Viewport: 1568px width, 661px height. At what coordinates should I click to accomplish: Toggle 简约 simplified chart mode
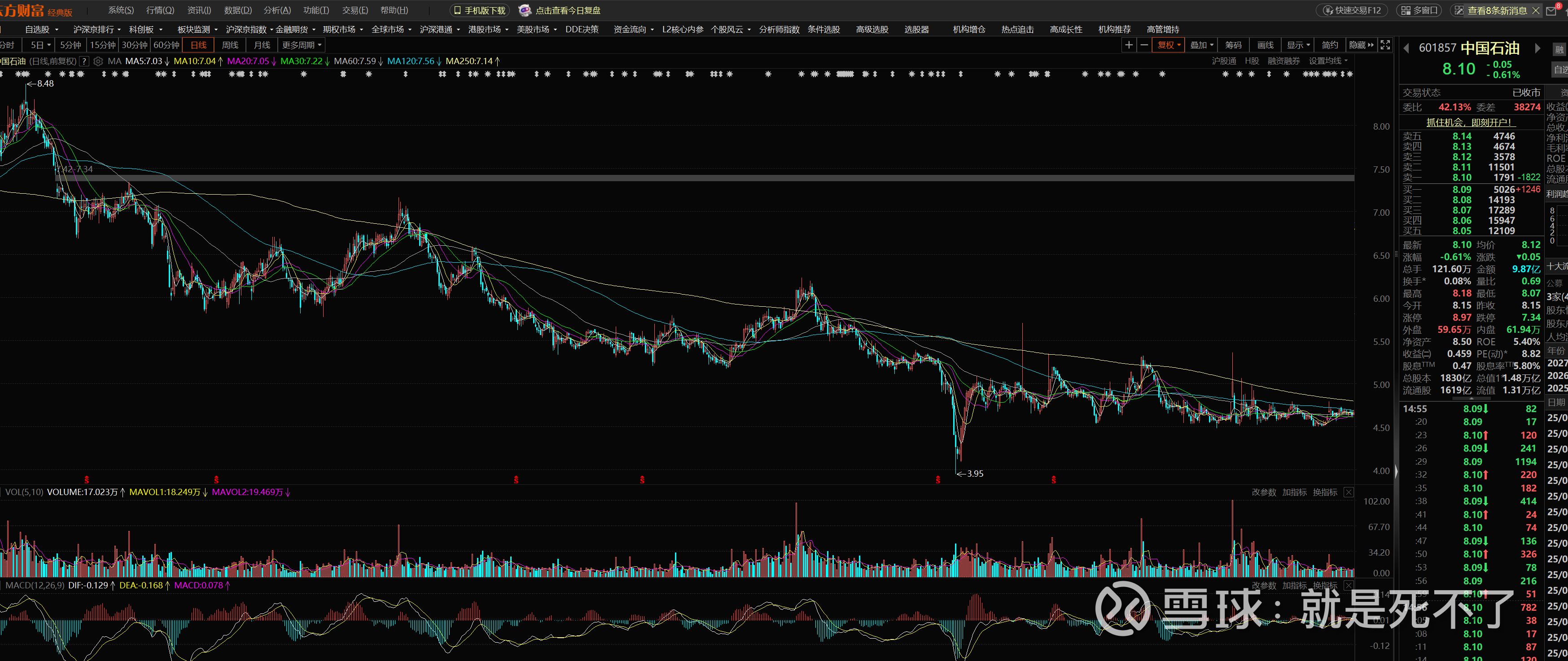pyautogui.click(x=1329, y=45)
